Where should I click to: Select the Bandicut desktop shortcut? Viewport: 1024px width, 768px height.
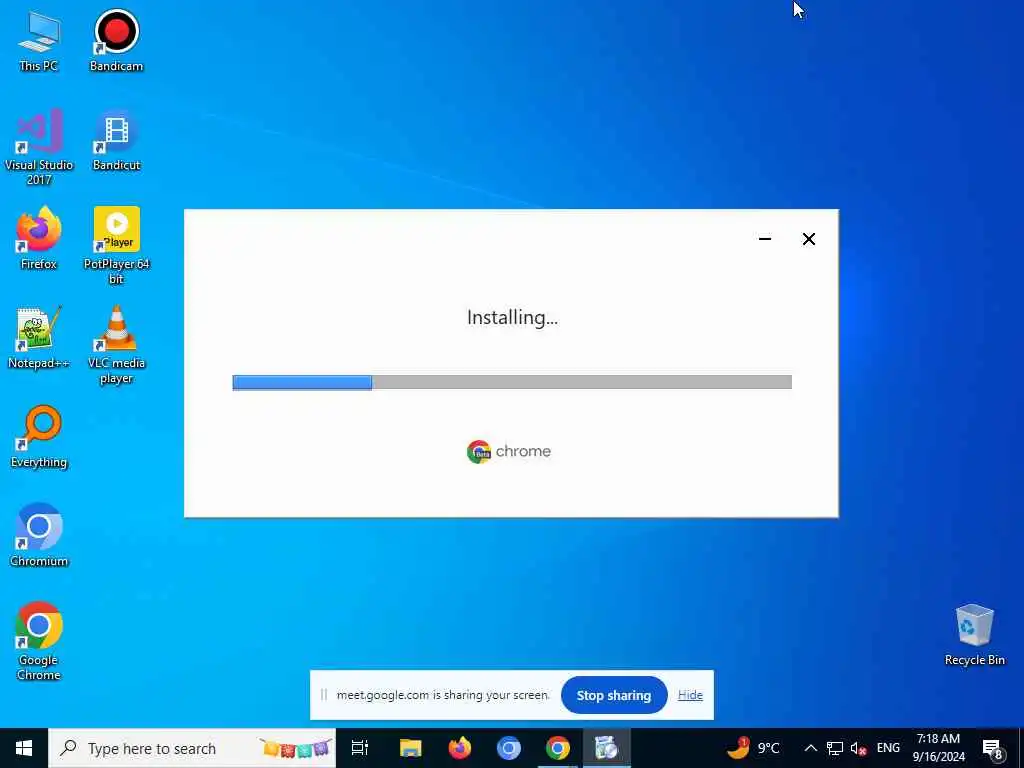[x=116, y=140]
